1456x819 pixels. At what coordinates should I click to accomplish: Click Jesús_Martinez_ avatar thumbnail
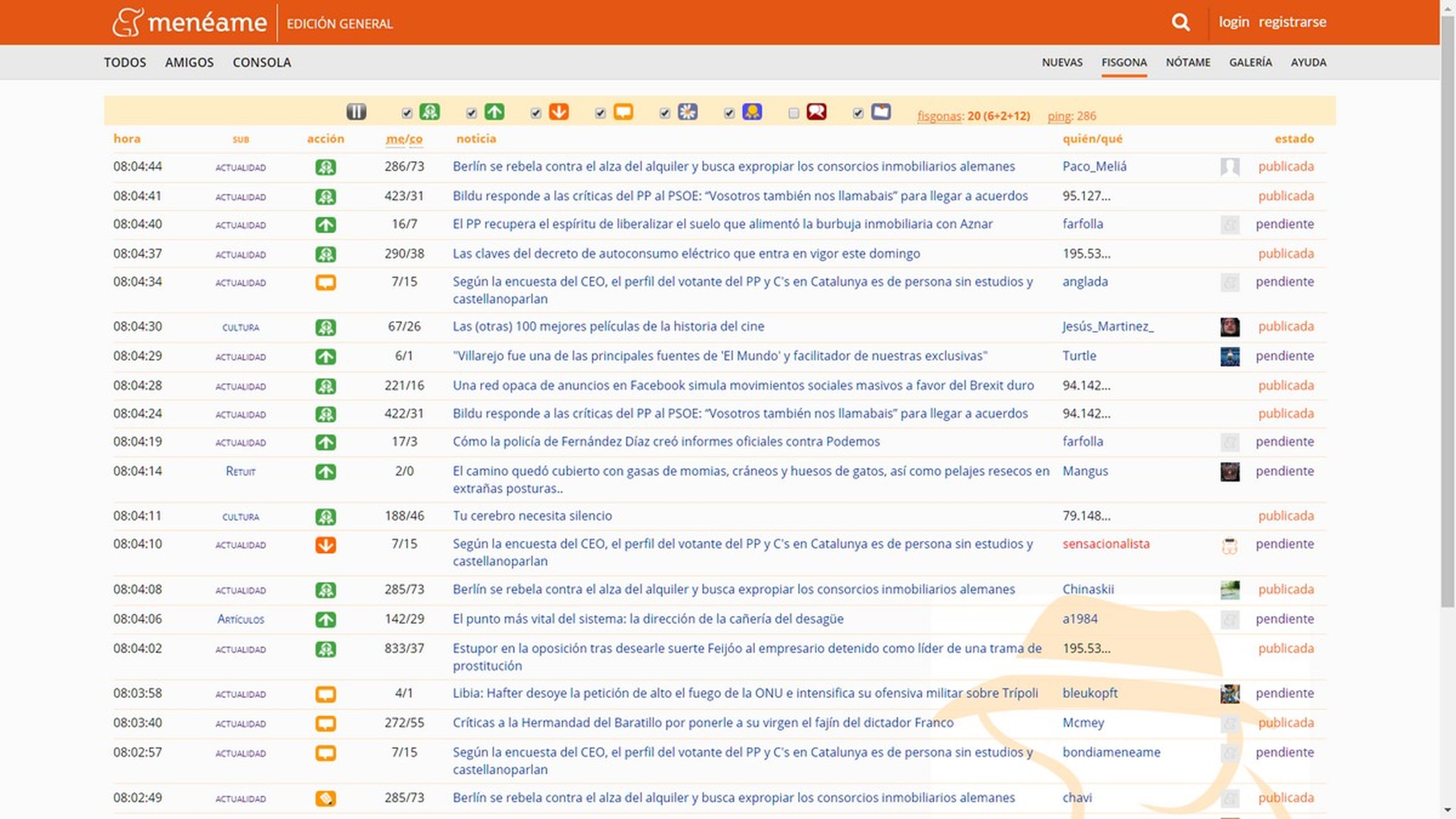pos(1230,327)
